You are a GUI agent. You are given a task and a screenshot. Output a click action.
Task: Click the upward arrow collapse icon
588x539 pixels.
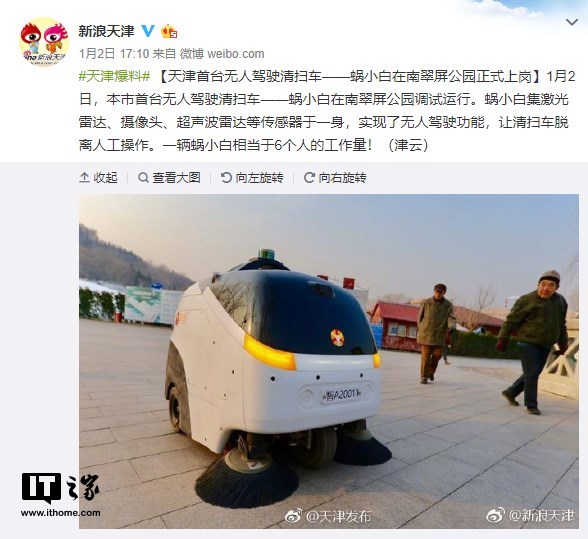[84, 177]
